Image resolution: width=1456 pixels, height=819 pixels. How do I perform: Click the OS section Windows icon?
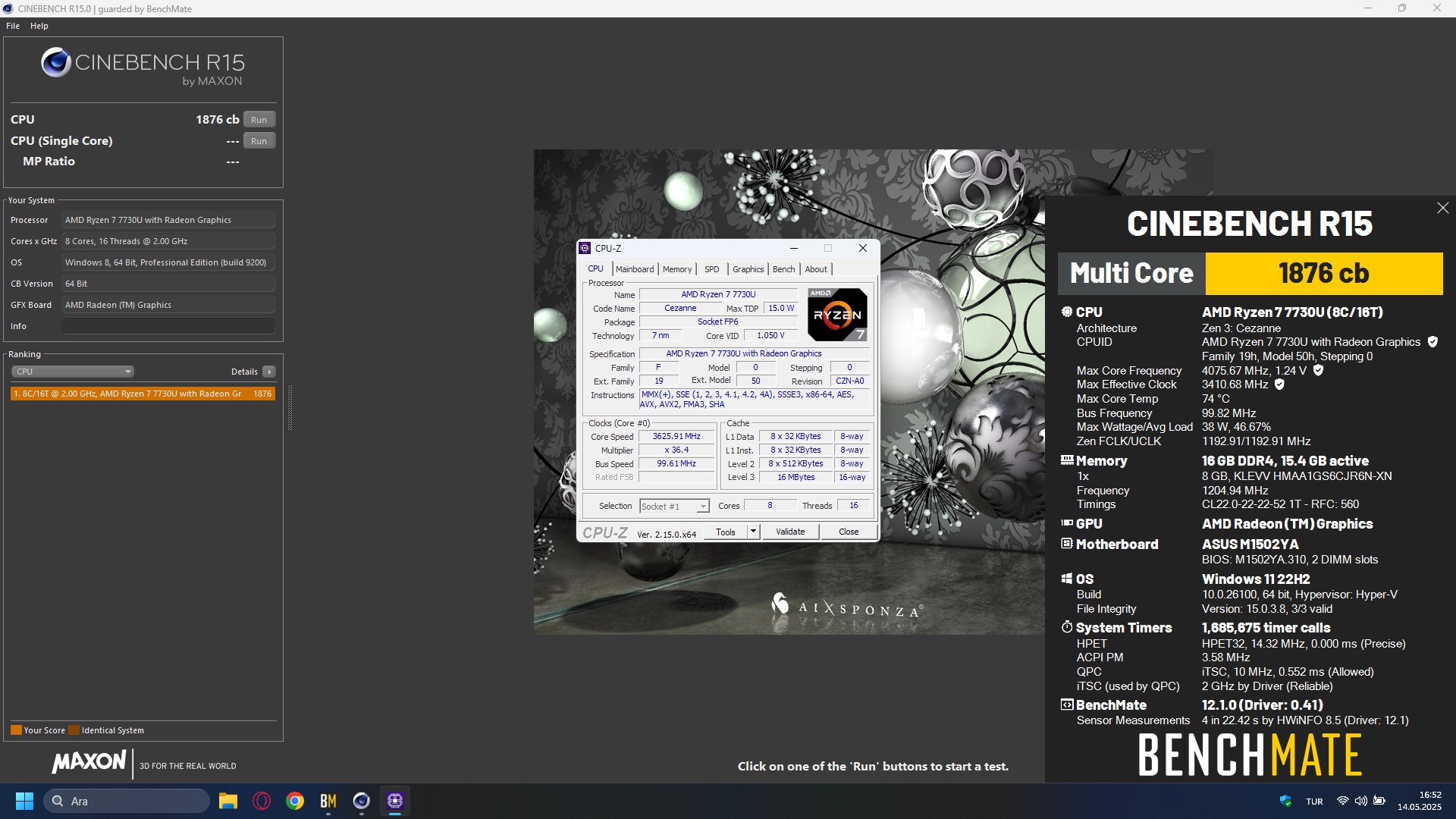pos(1066,579)
